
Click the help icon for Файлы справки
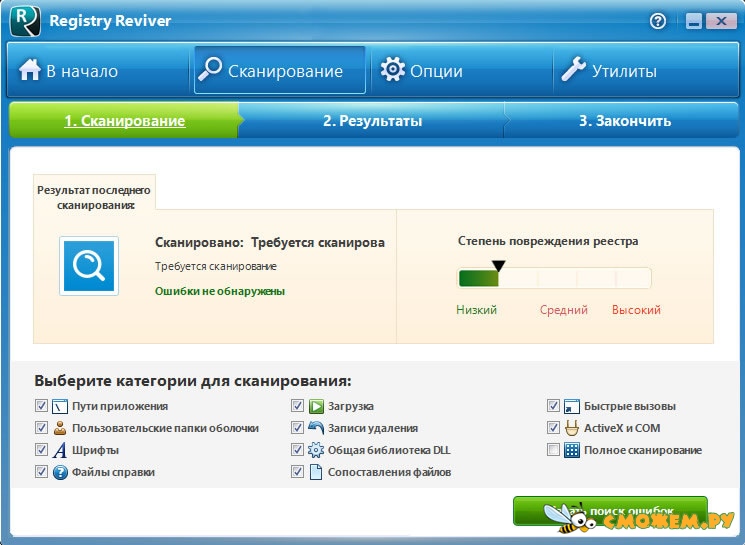(x=60, y=472)
